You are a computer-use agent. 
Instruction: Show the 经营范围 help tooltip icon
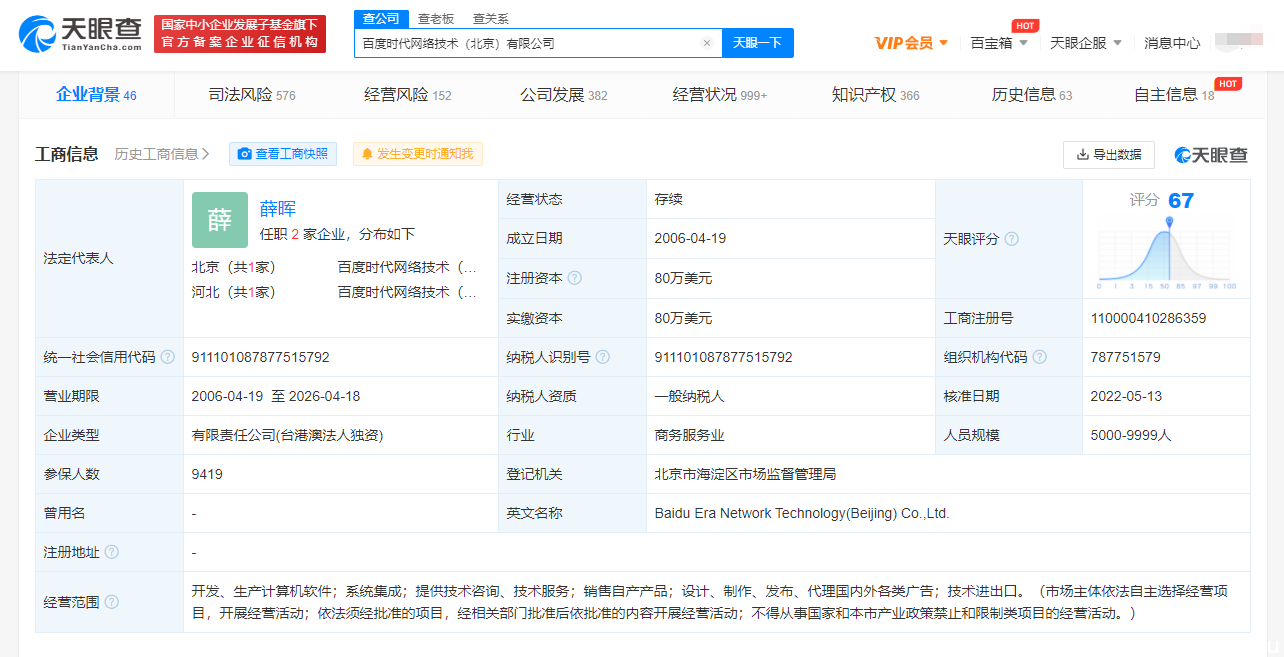click(112, 602)
